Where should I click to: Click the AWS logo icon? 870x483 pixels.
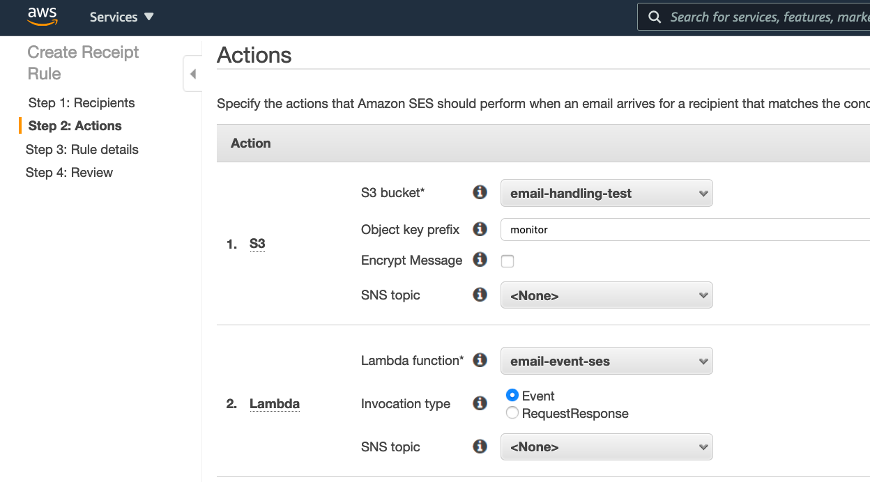click(43, 16)
